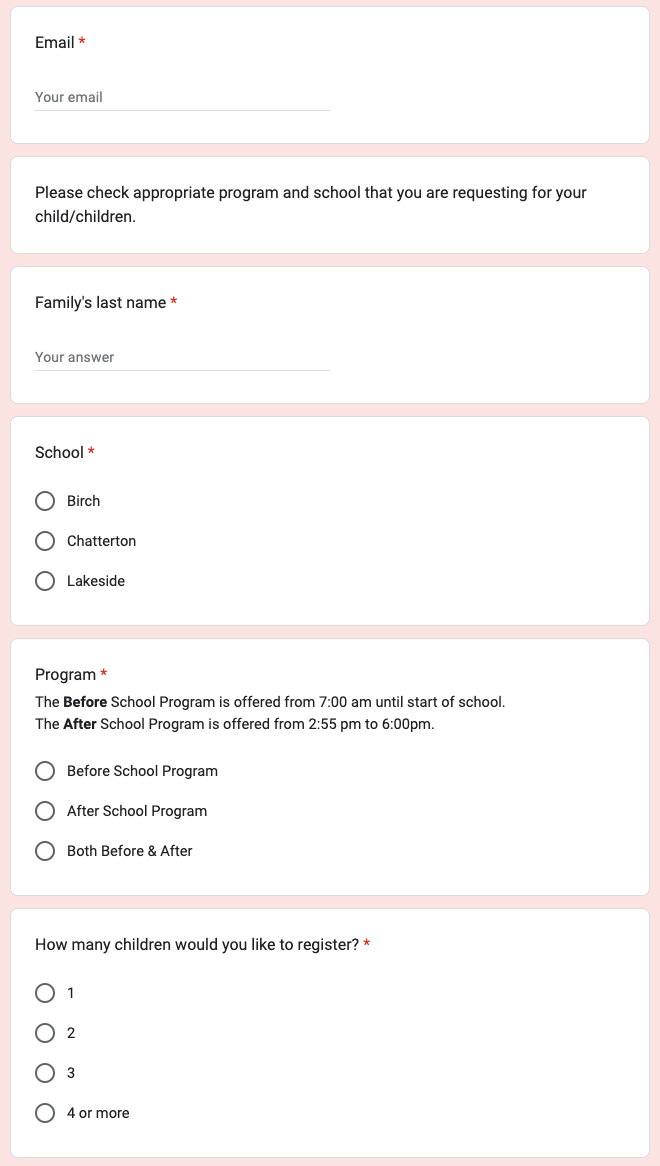The height and width of the screenshot is (1166, 660).
Task: Select Before School Program option
Action: point(45,771)
